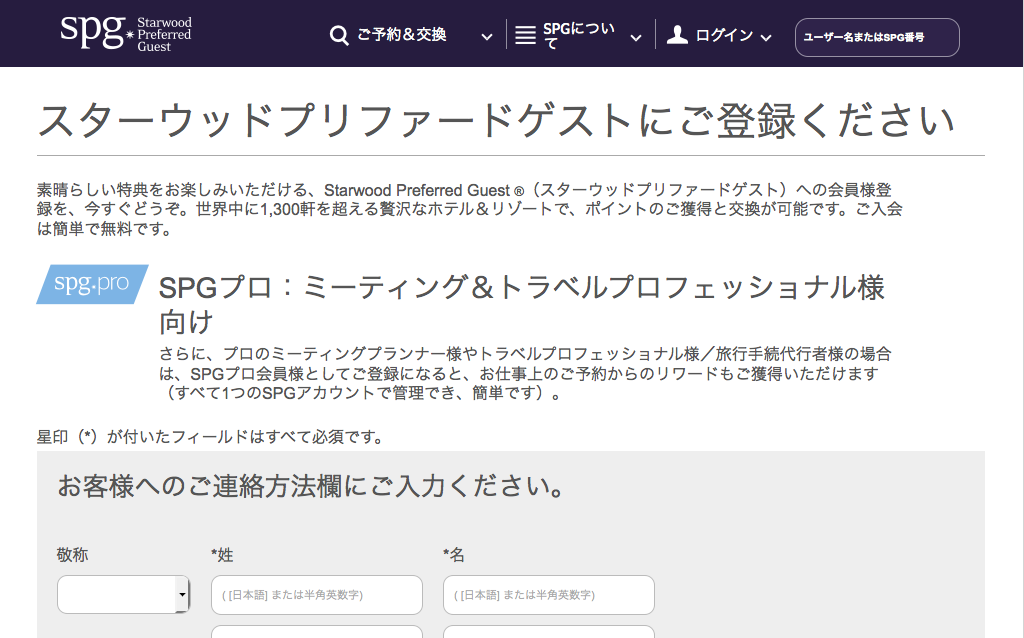Image resolution: width=1024 pixels, height=638 pixels.
Task: Expand the chevron next to ログイン
Action: (x=766, y=38)
